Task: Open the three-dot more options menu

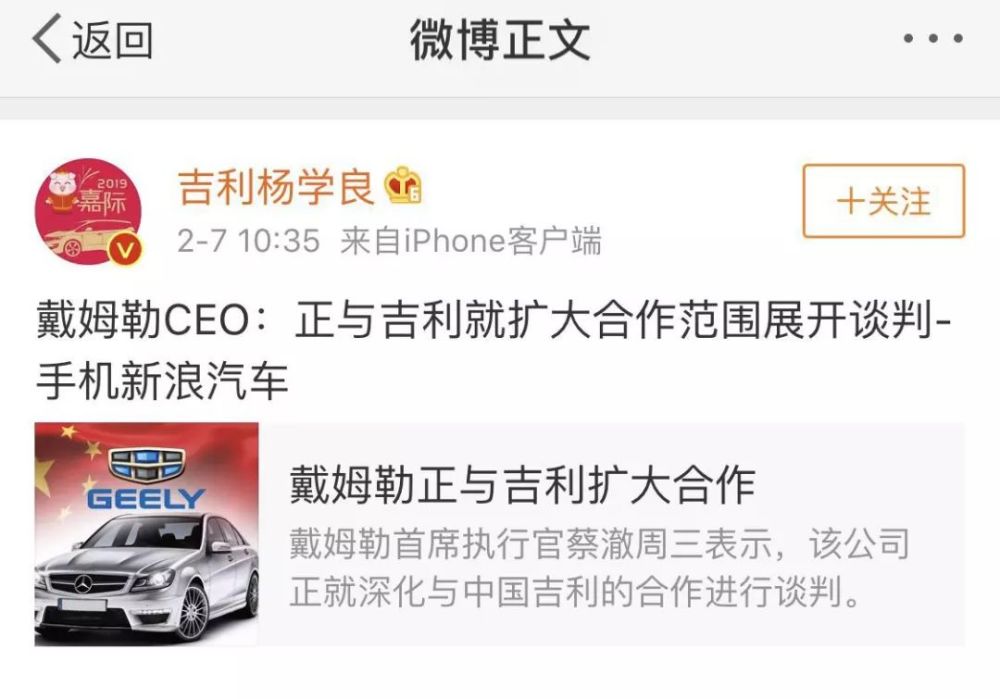Action: (933, 39)
